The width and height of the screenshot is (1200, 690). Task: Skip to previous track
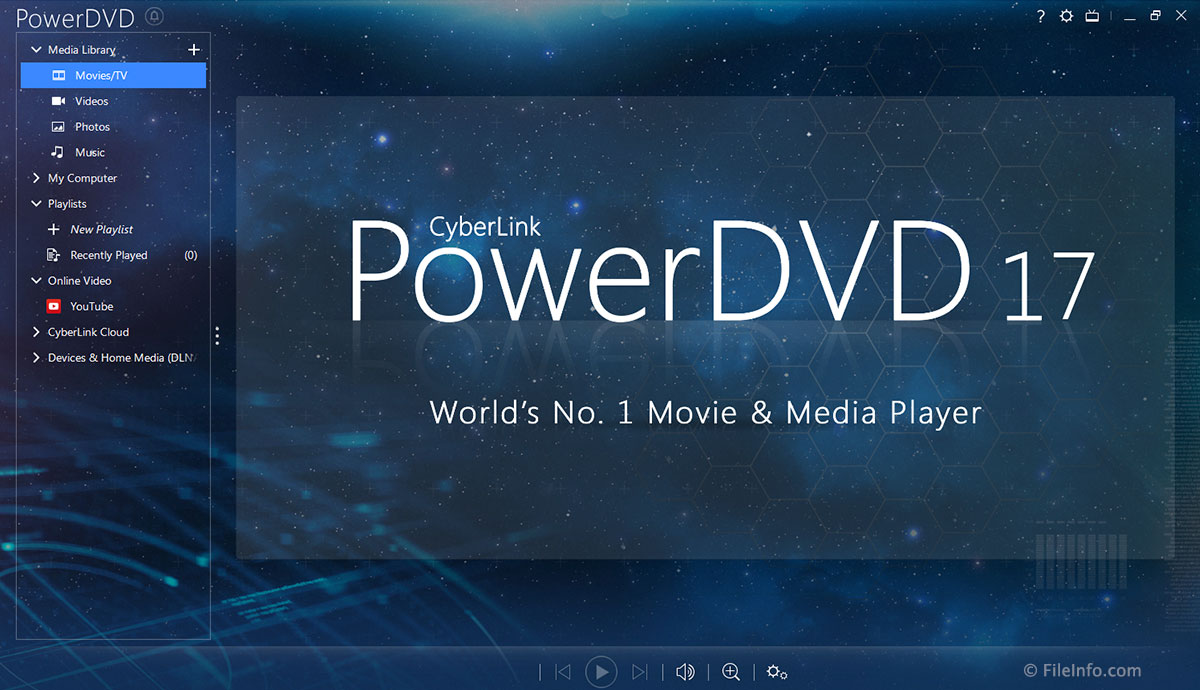pyautogui.click(x=563, y=672)
